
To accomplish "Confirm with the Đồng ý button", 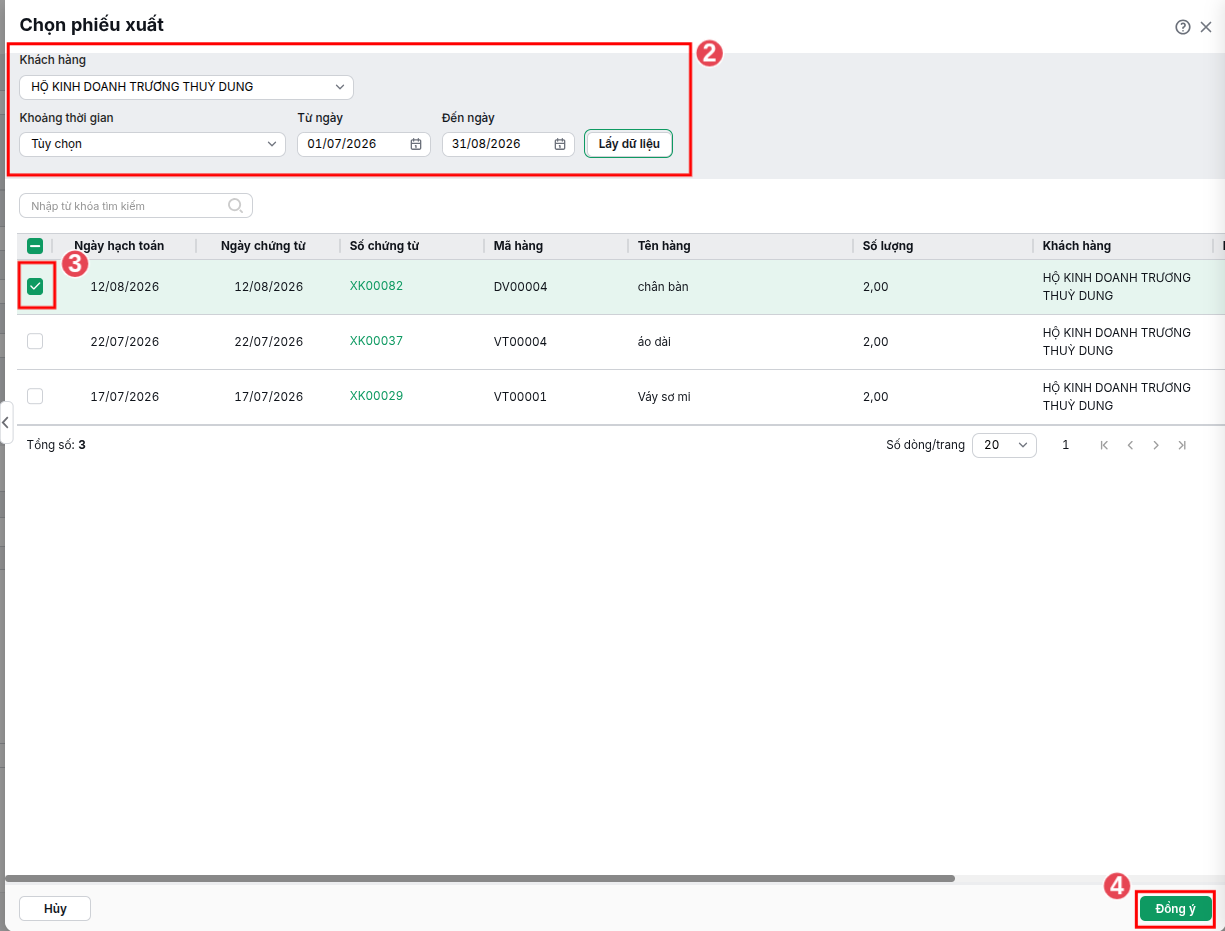I will coord(1175,908).
